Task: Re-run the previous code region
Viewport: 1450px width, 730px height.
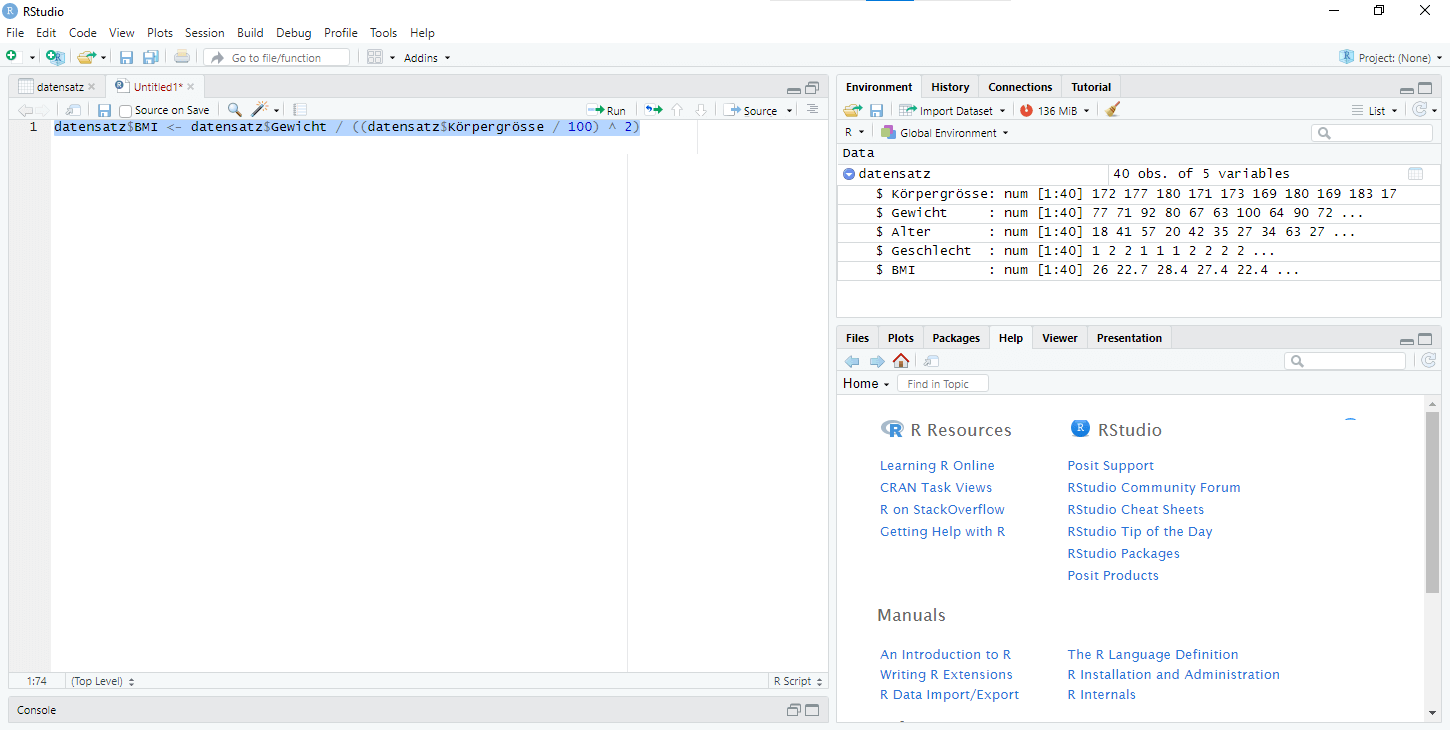Action: (653, 110)
